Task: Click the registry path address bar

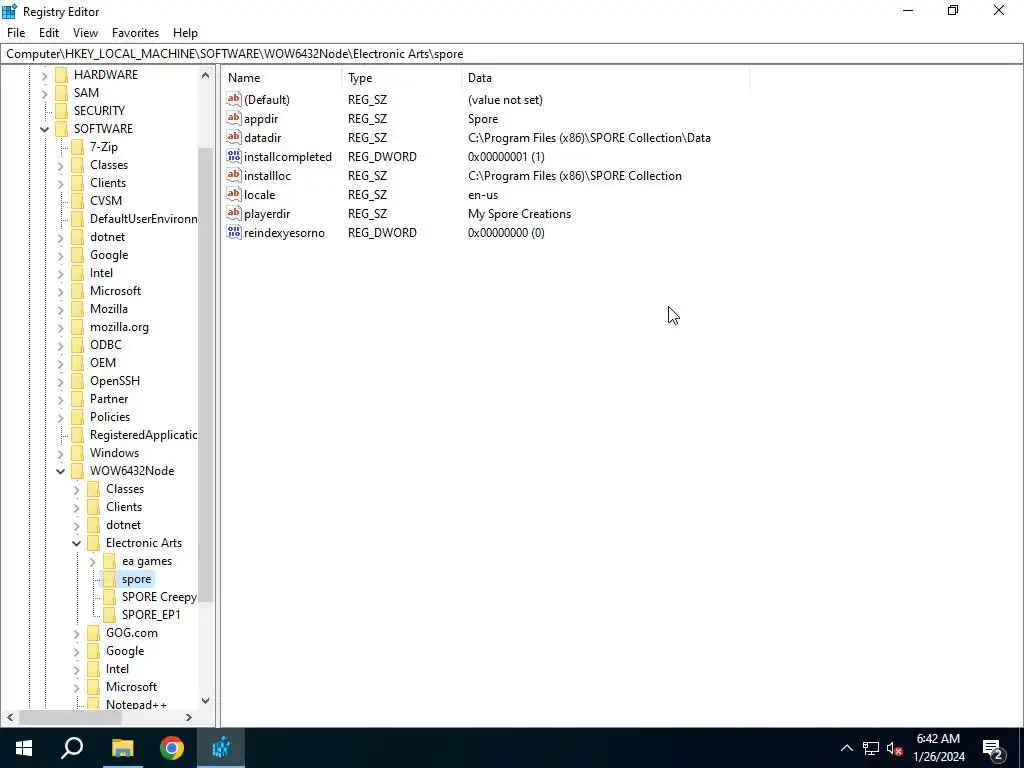Action: pos(512,54)
